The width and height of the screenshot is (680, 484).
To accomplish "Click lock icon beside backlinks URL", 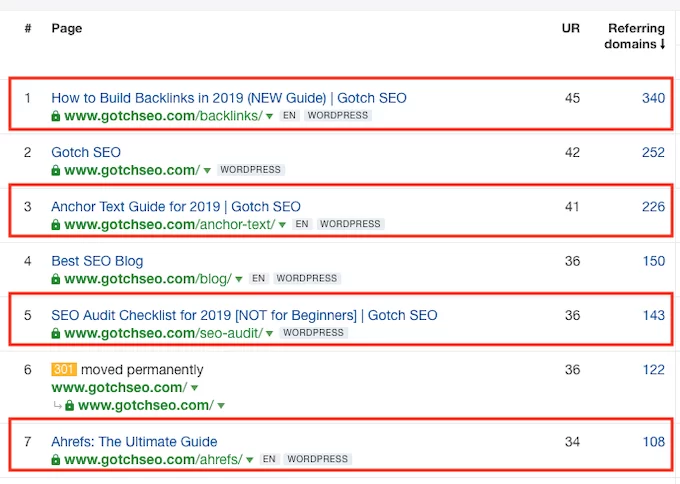I will point(56,116).
